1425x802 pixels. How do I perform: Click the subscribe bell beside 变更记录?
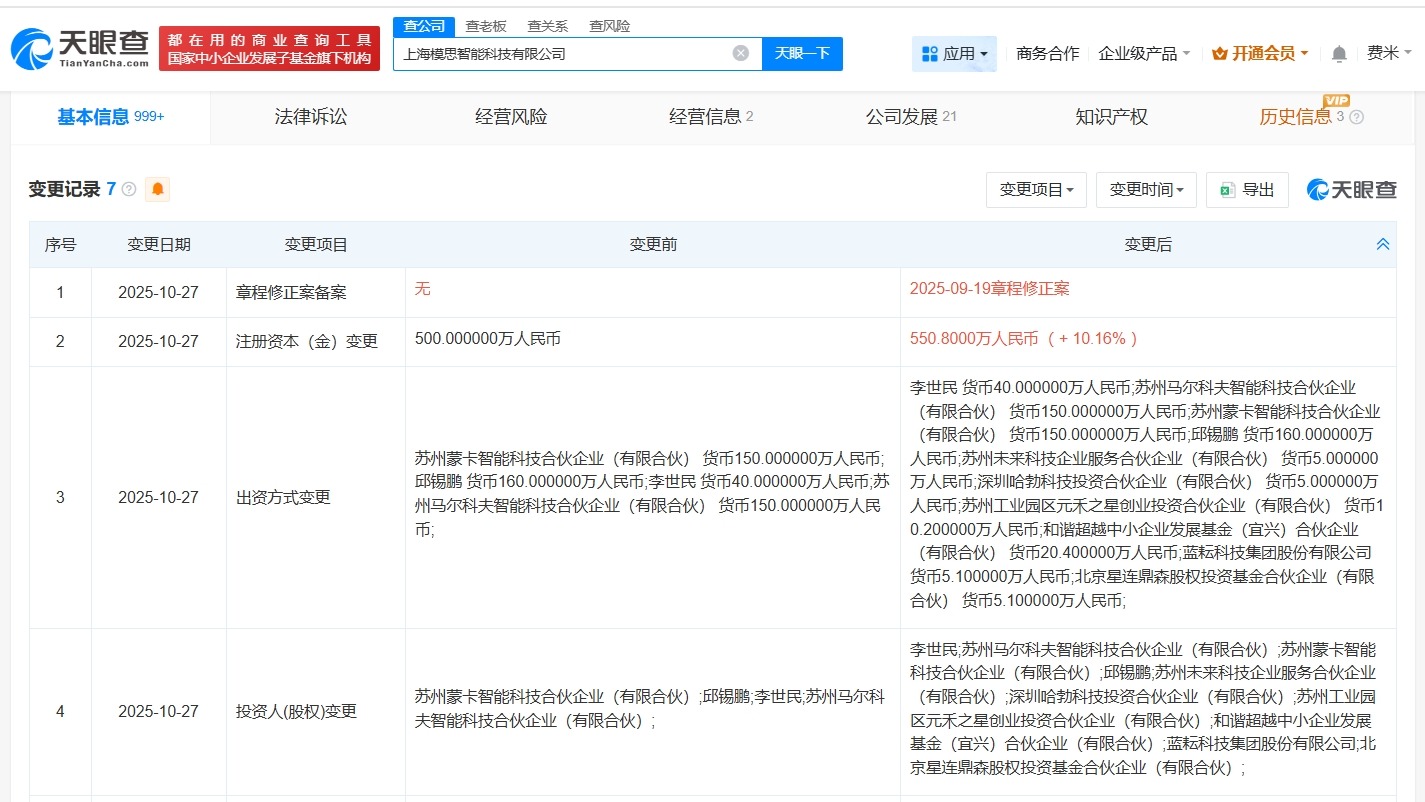tap(157, 189)
